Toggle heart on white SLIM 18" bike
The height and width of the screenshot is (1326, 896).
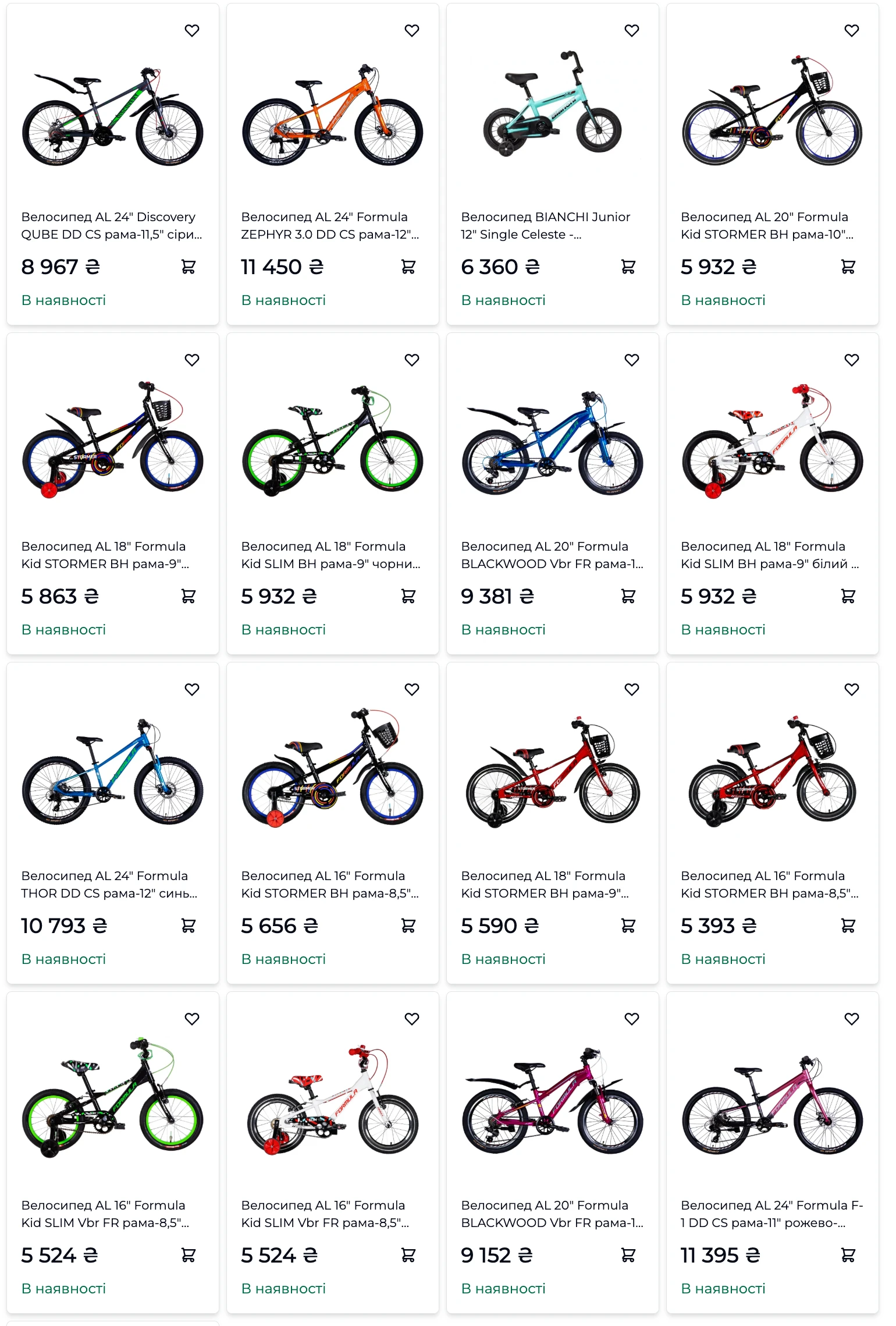(852, 360)
